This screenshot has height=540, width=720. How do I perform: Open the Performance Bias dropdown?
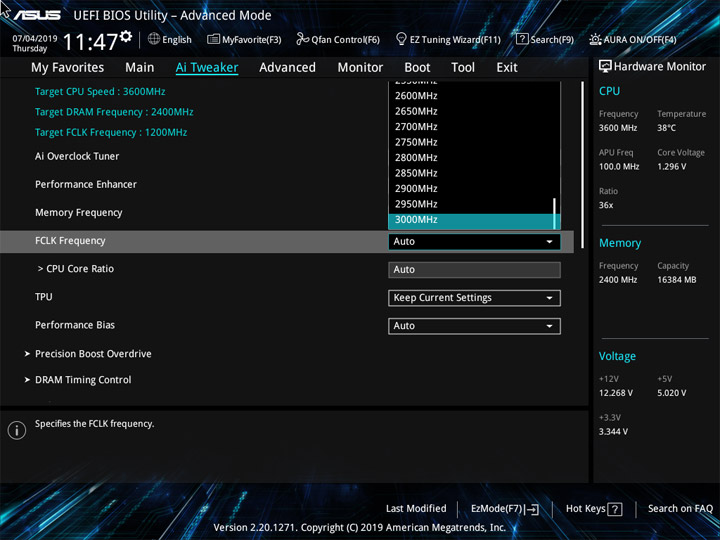click(474, 326)
